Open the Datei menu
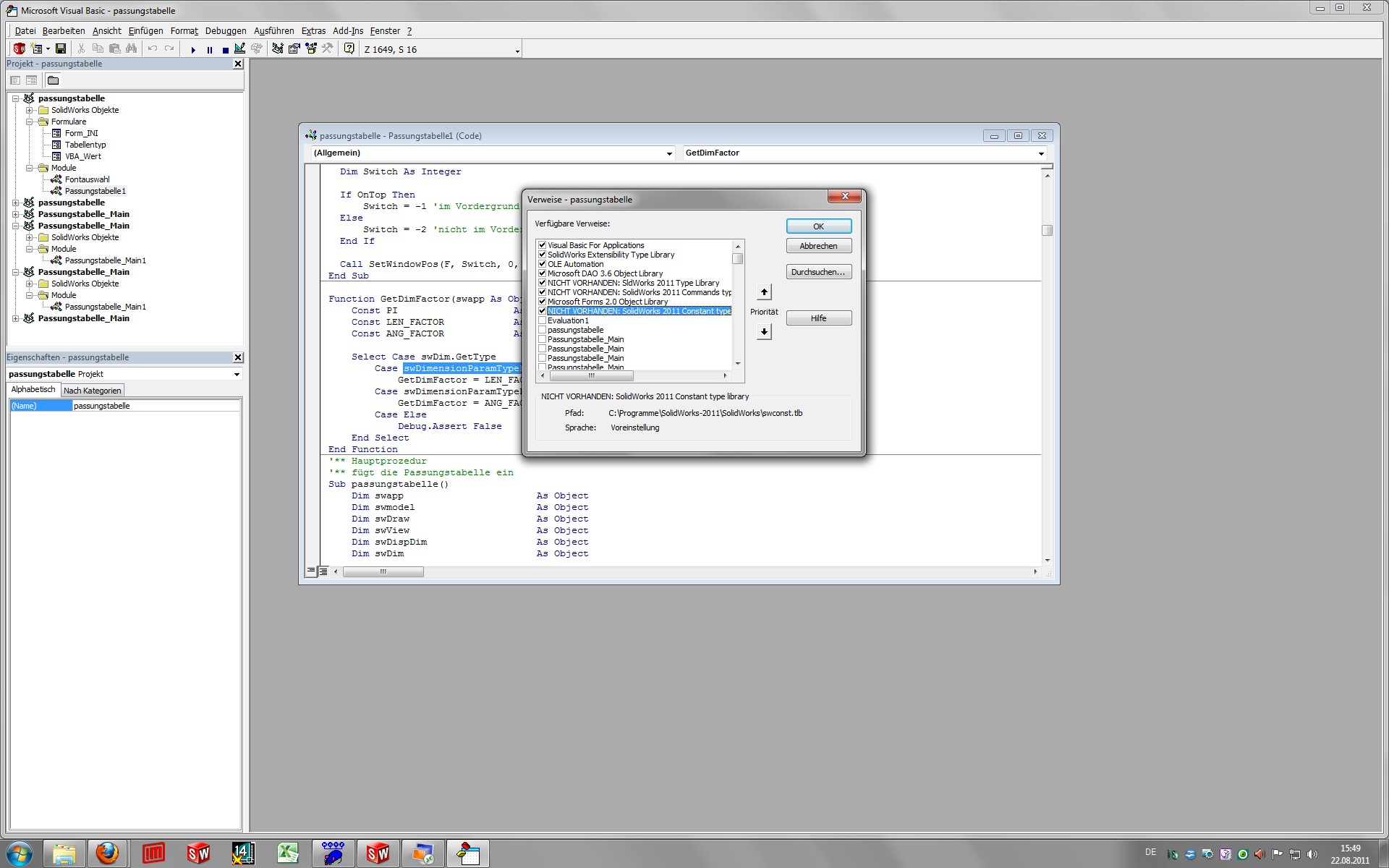The image size is (1389, 868). click(25, 31)
